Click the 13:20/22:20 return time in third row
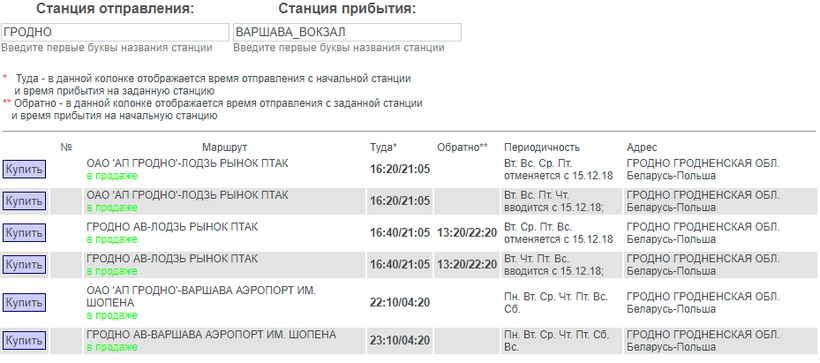Viewport: 820px width, 363px height. pyautogui.click(x=467, y=233)
